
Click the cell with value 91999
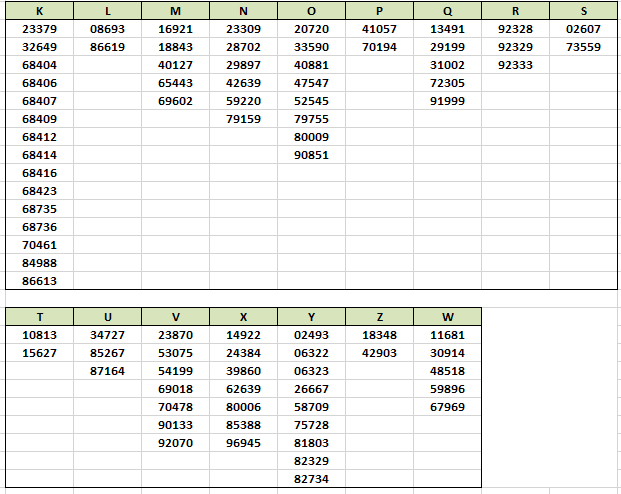coord(447,101)
